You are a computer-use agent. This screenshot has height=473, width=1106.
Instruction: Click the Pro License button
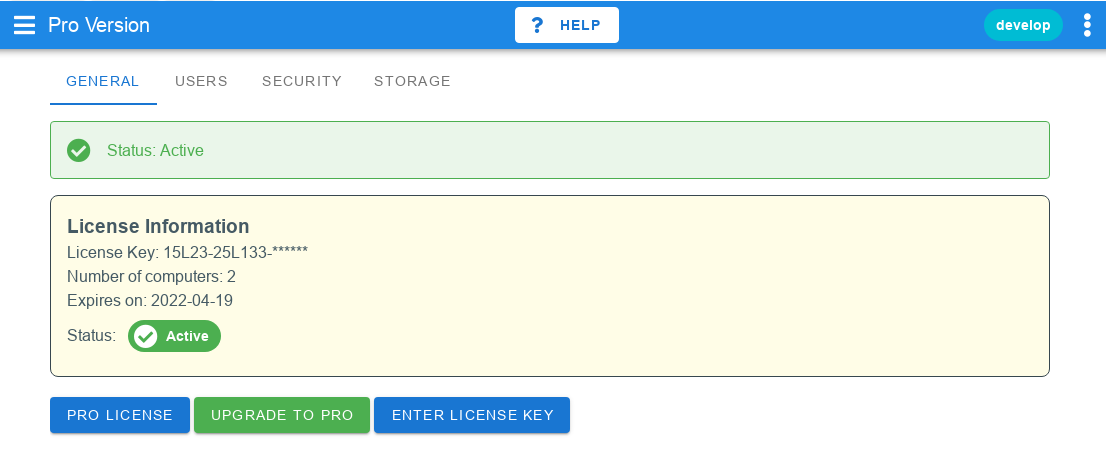pos(120,415)
